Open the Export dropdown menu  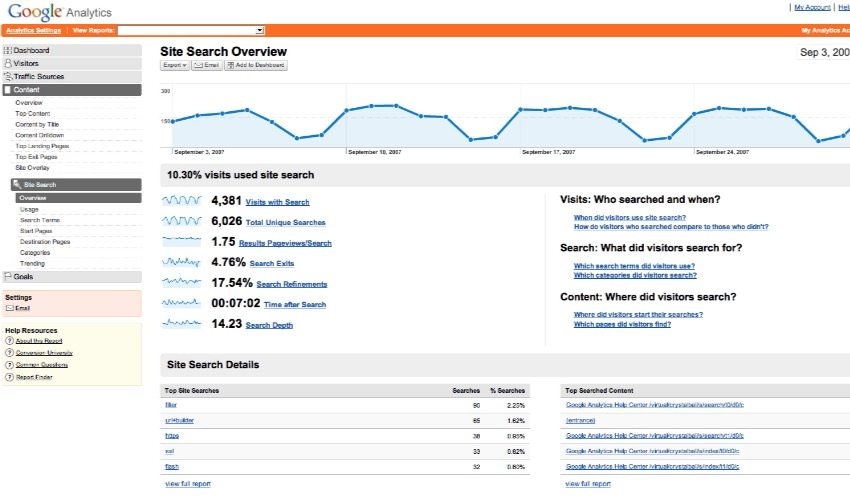[x=175, y=65]
